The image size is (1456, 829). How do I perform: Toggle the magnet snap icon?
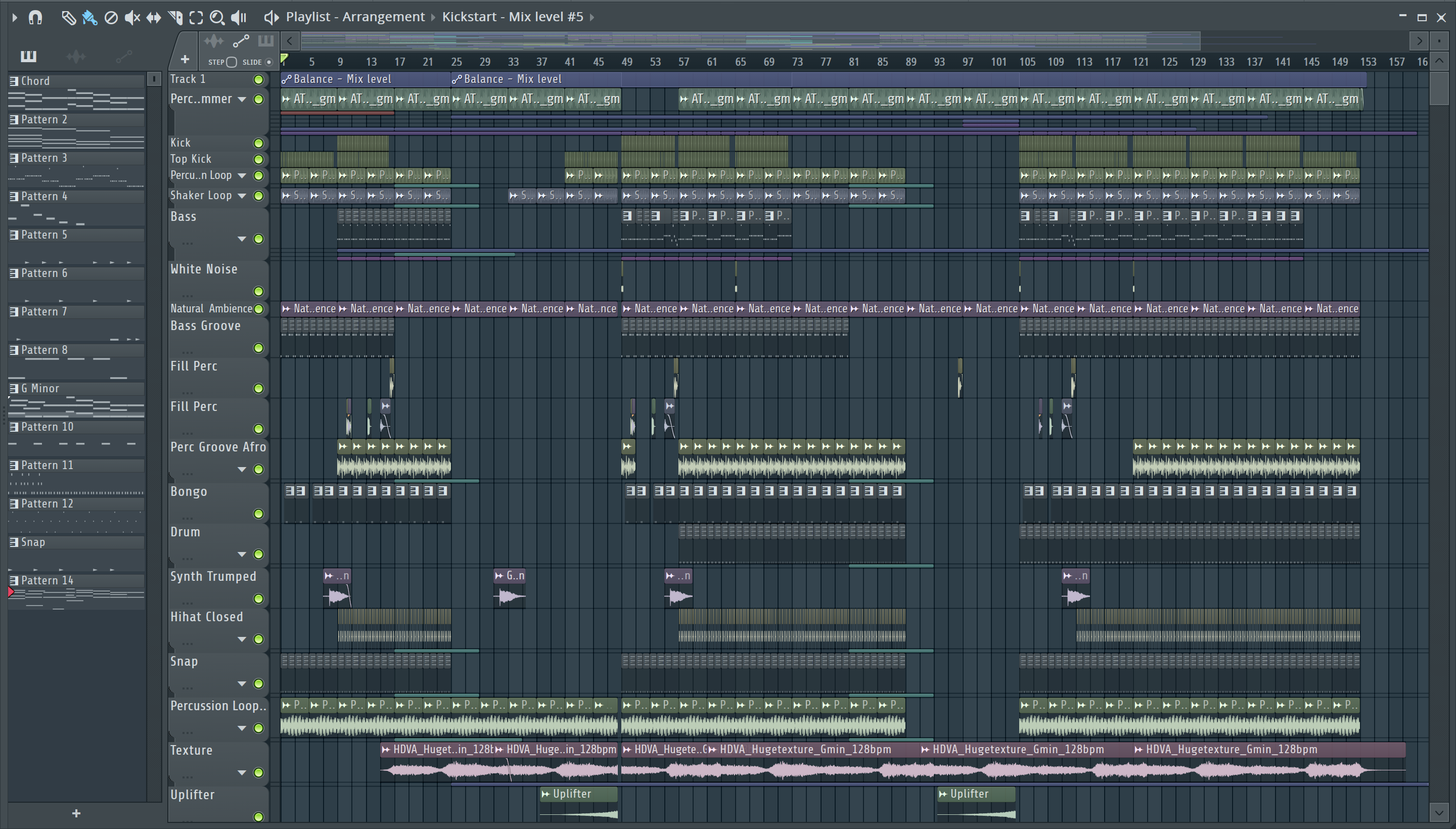click(35, 17)
